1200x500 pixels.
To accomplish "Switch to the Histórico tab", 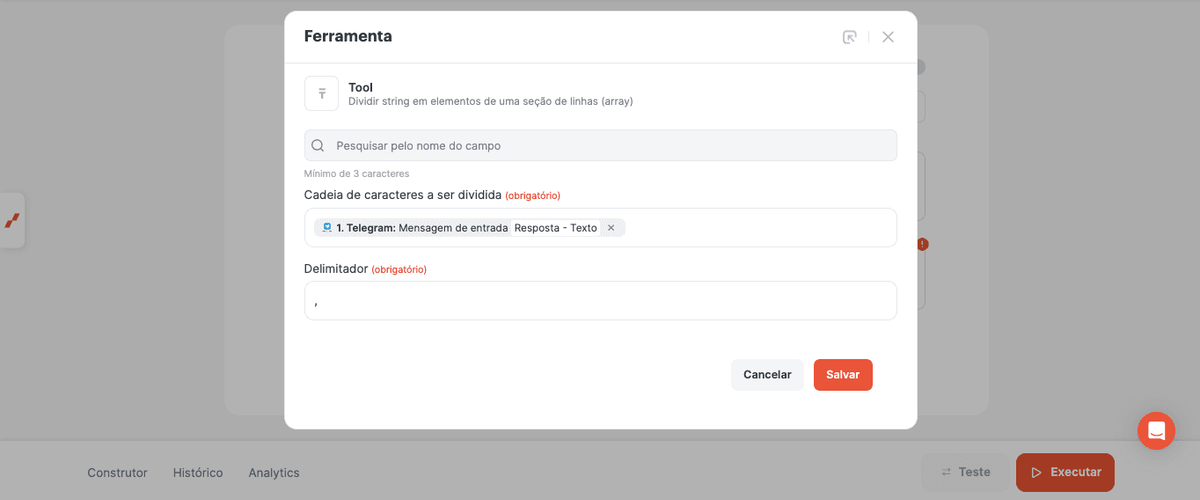I will (198, 473).
